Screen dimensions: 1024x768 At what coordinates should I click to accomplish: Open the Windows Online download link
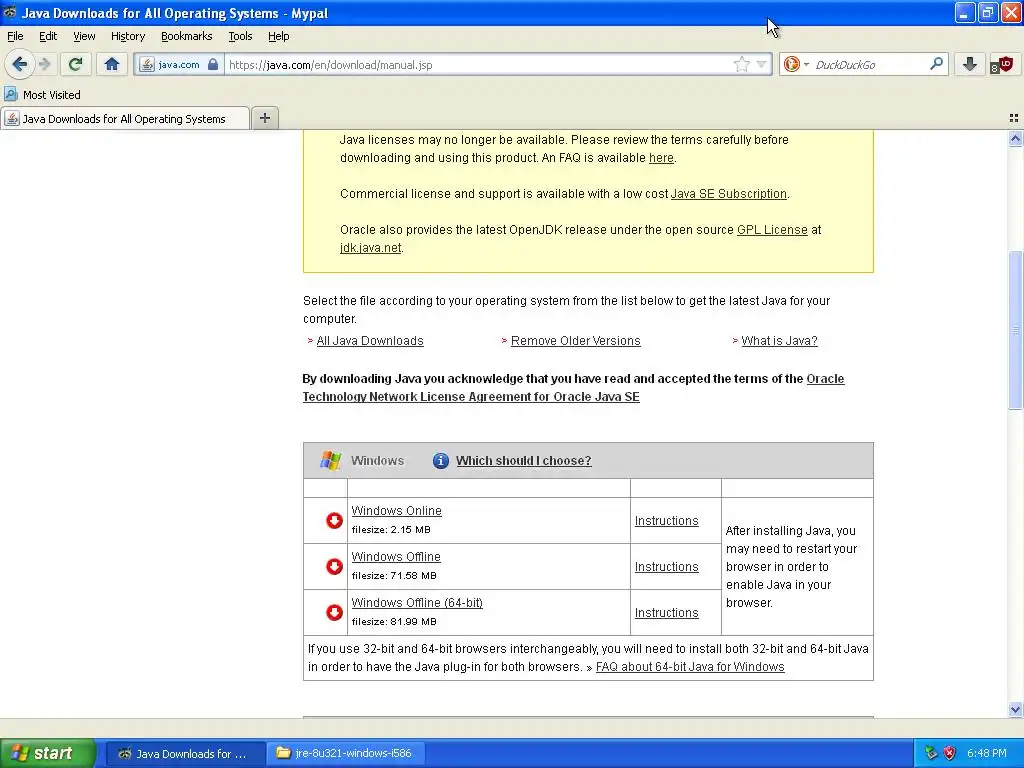click(396, 511)
